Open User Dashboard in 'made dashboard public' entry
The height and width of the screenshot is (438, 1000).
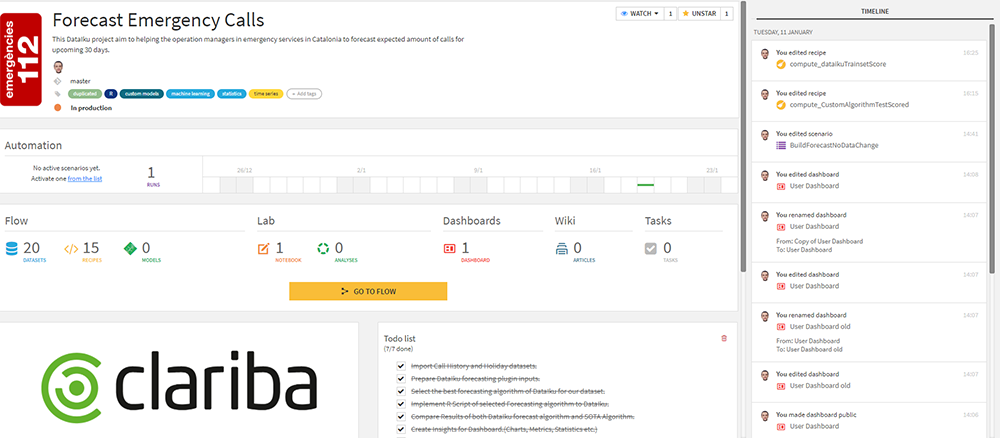[814, 426]
